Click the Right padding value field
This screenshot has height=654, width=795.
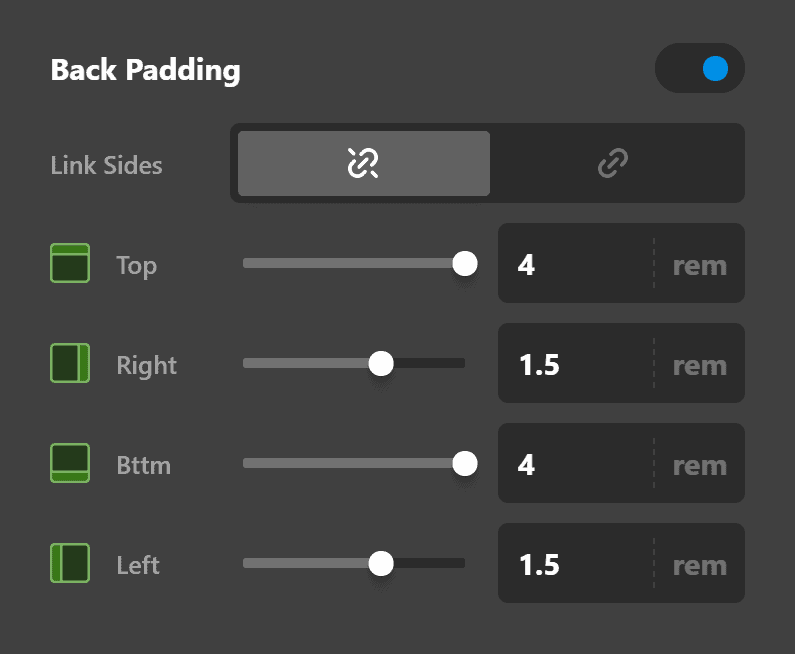575,365
